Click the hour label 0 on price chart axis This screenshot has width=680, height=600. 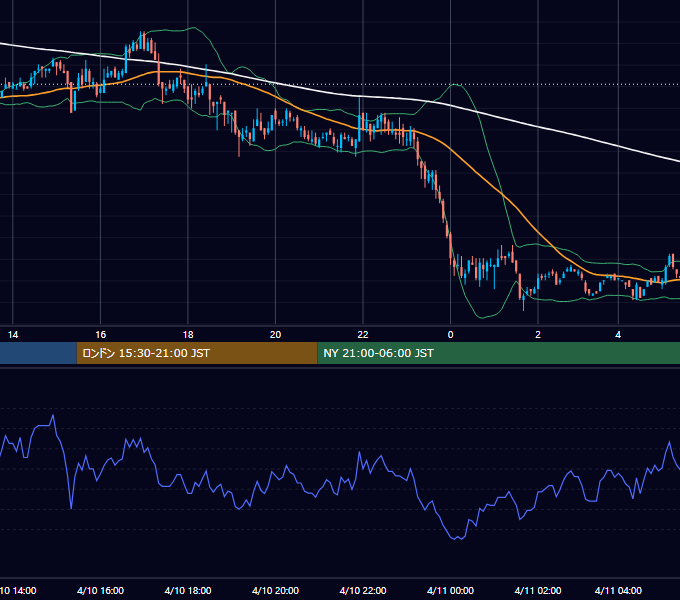451,335
